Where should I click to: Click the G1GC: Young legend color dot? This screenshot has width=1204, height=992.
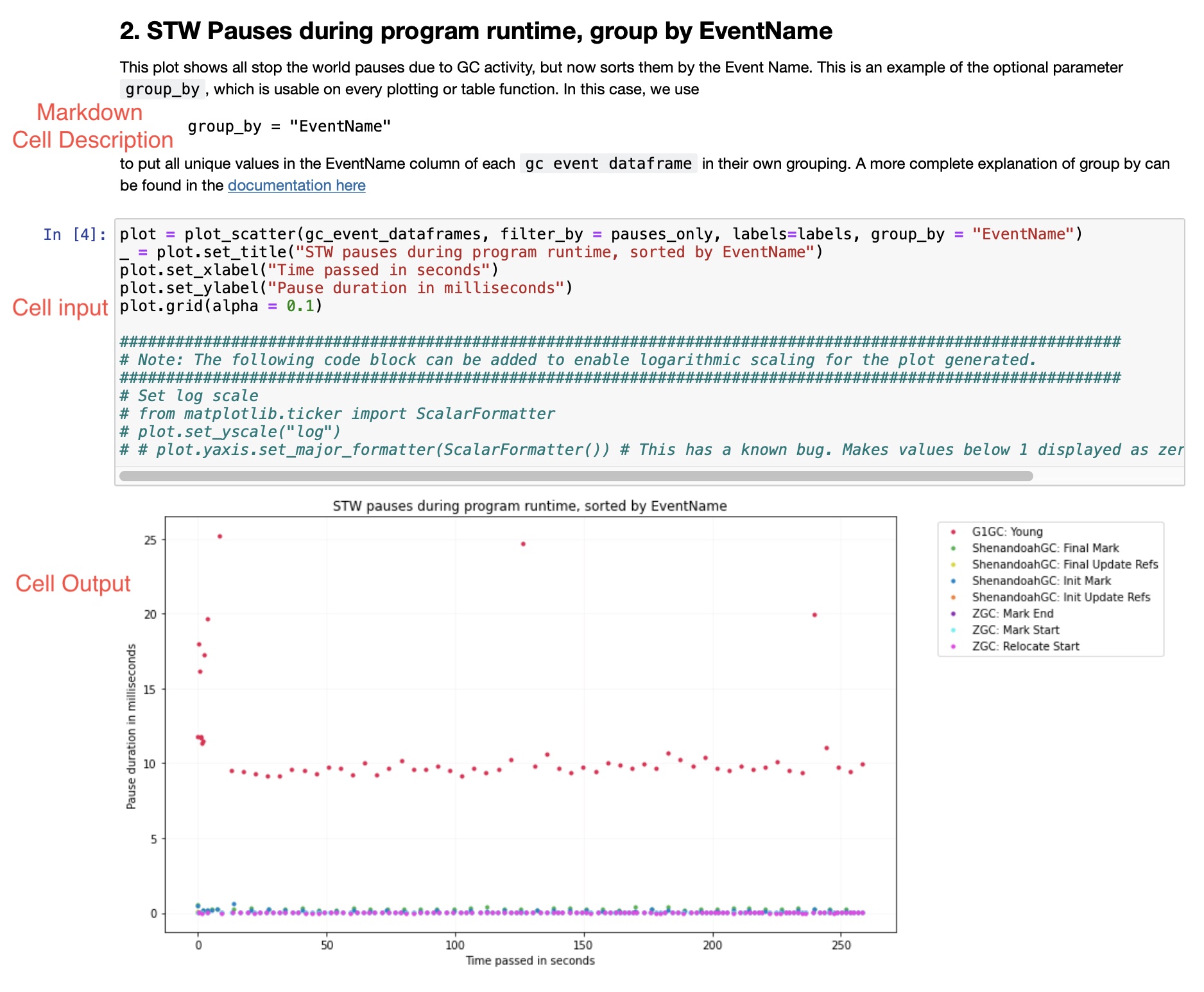(953, 532)
